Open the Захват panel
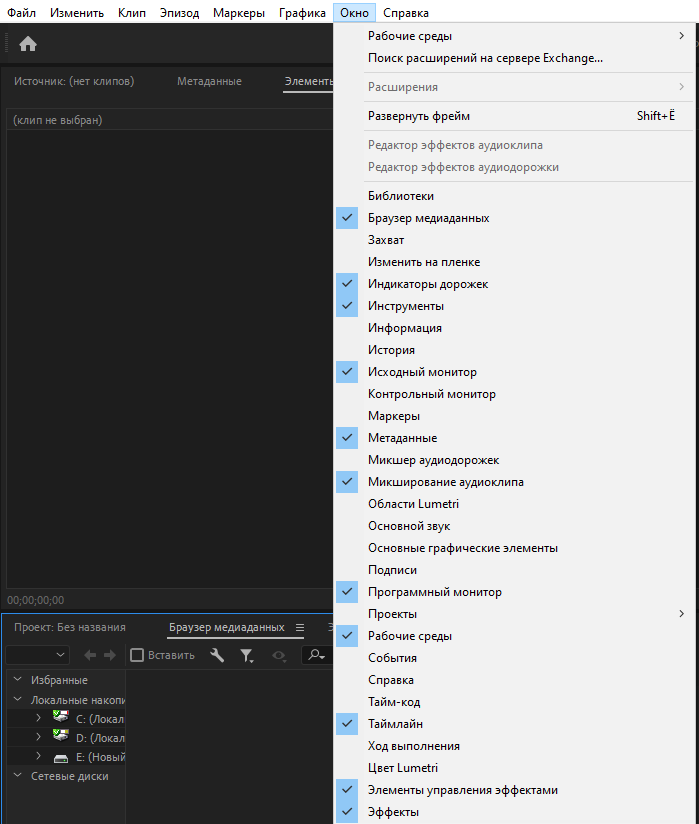The width and height of the screenshot is (699, 824). tap(513, 240)
